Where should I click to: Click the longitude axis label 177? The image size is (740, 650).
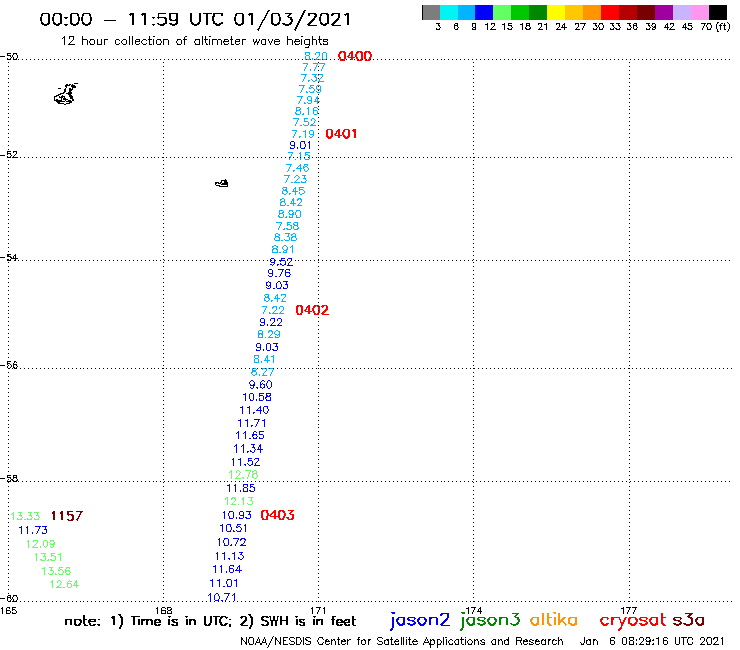click(x=629, y=611)
